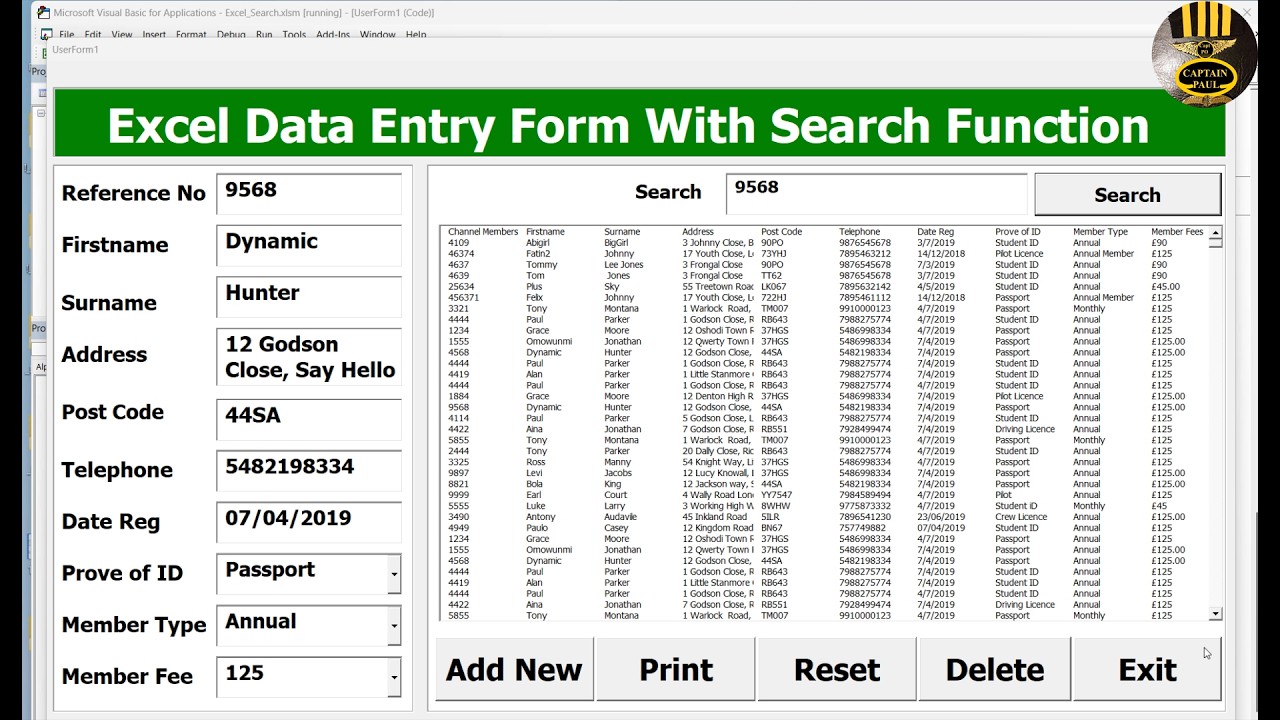
Task: Open the File menu
Action: pyautogui.click(x=66, y=35)
